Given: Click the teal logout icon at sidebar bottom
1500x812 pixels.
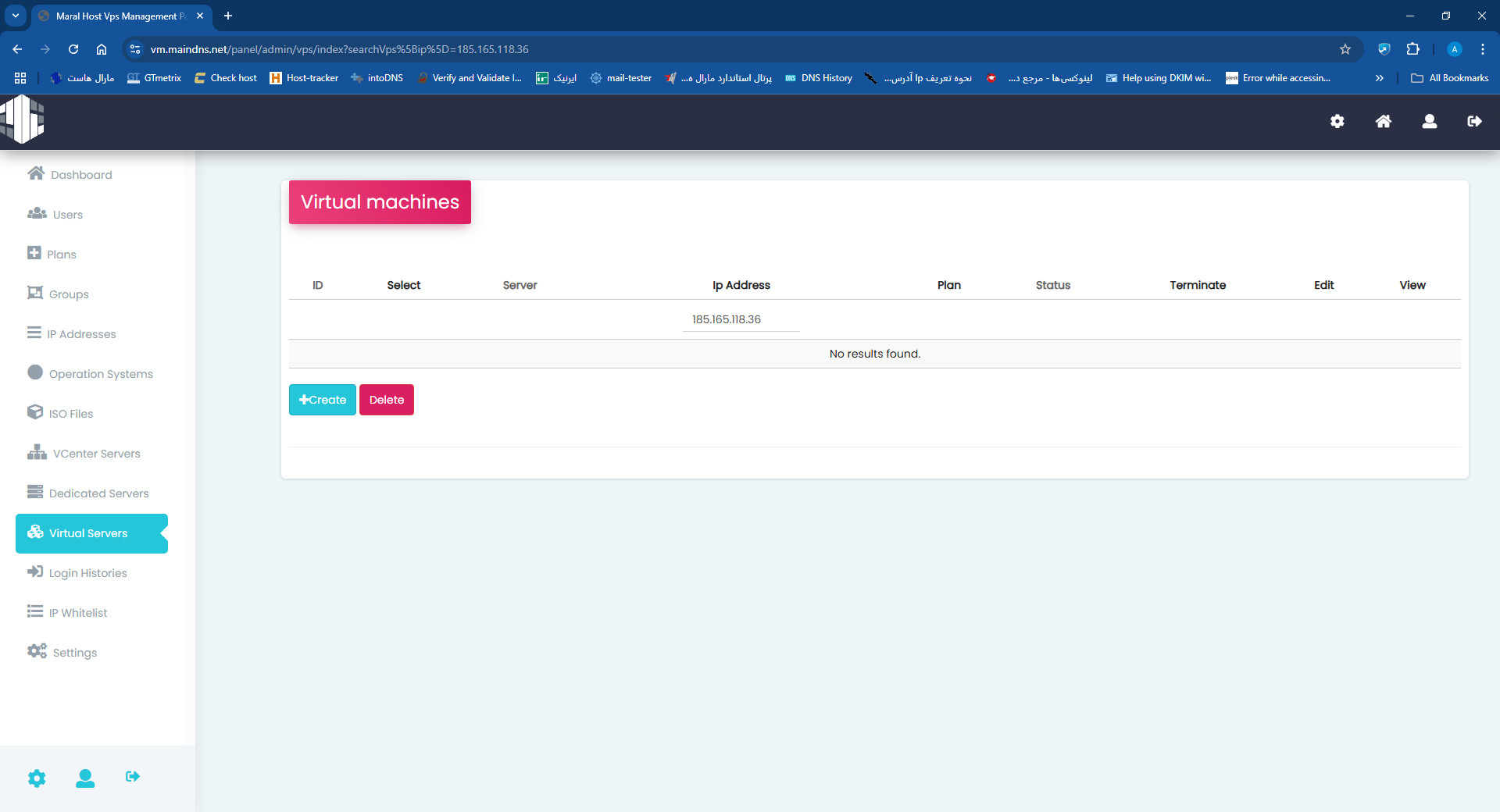Looking at the screenshot, I should click(133, 777).
